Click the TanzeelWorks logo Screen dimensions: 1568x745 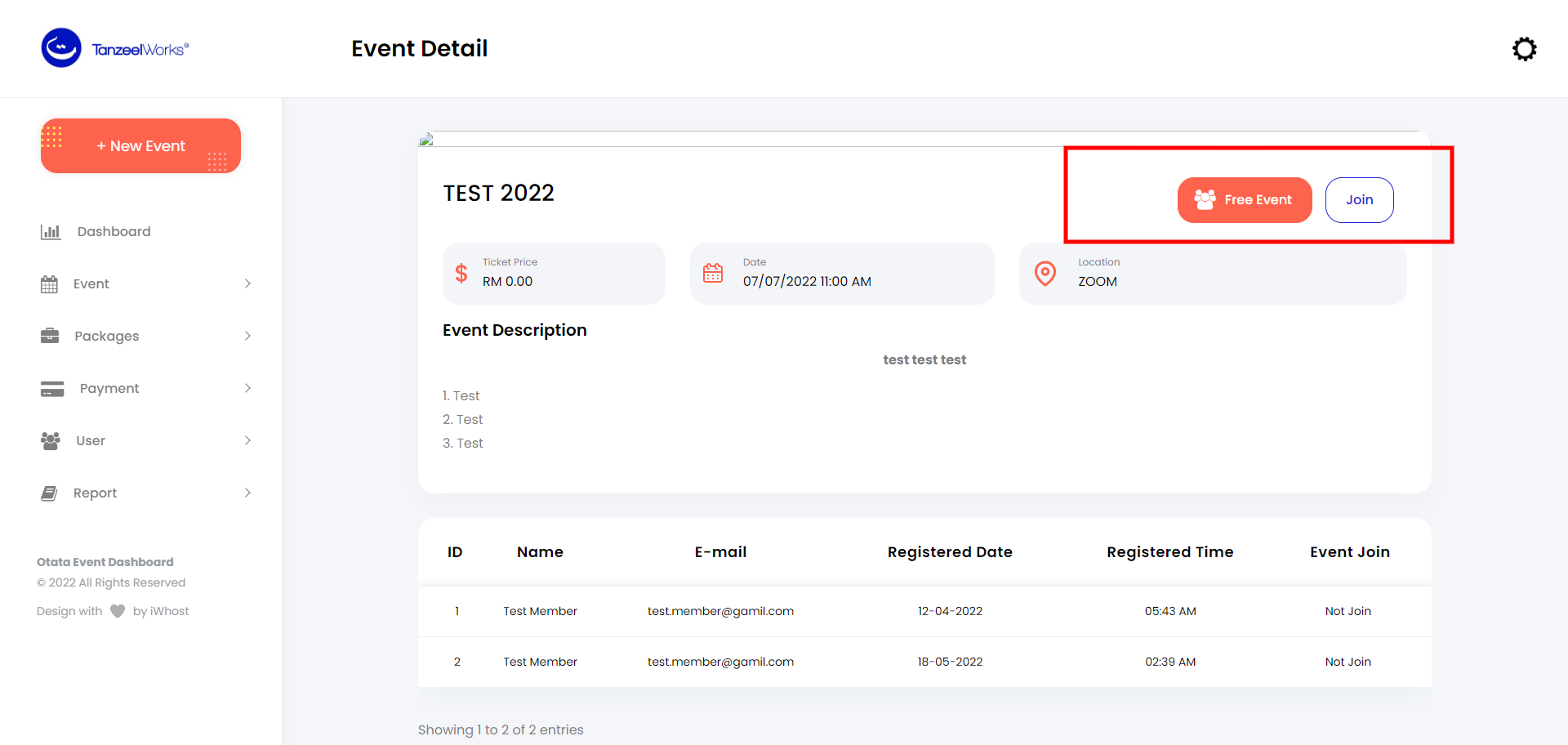coord(115,48)
